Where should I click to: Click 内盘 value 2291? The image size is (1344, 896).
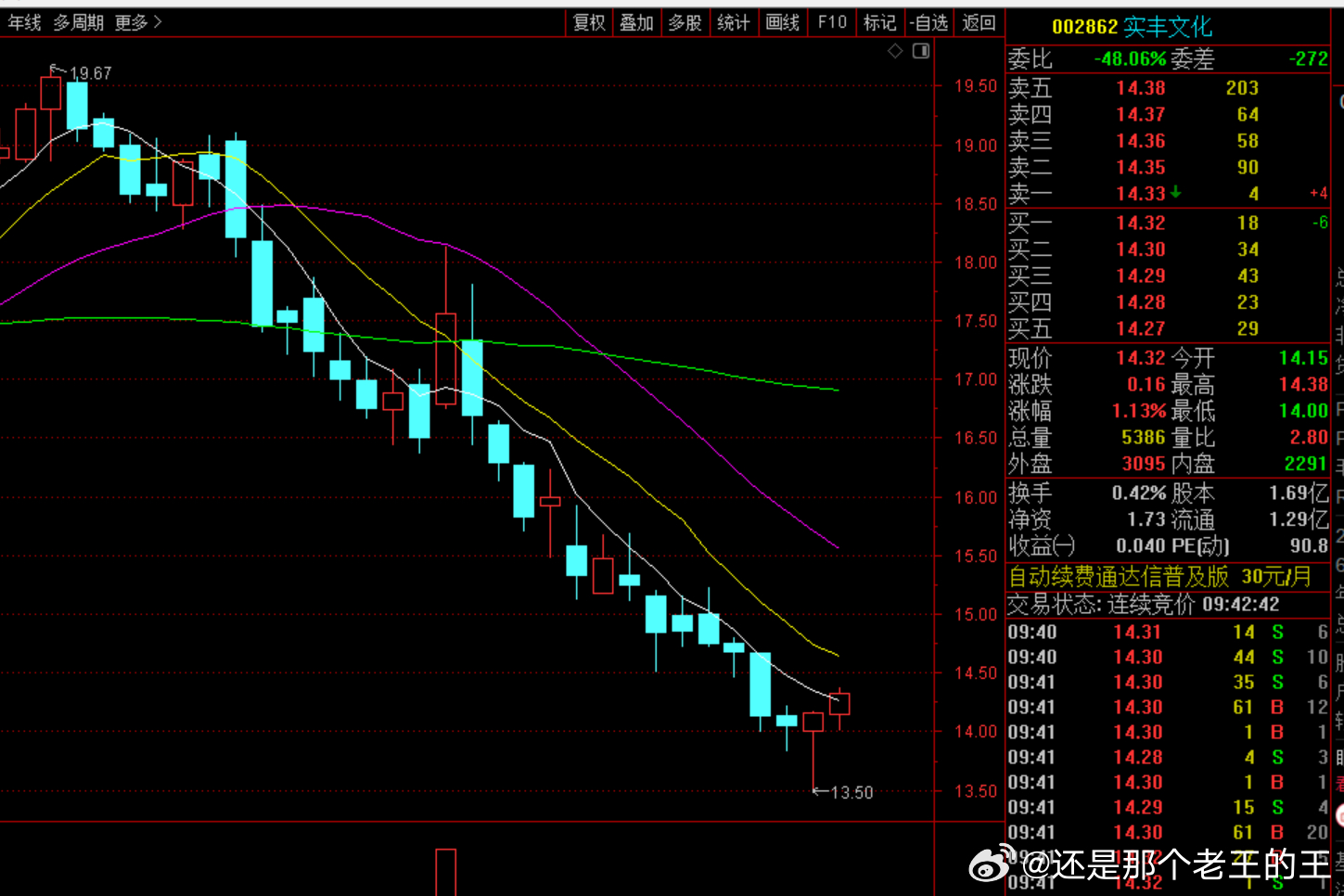coord(1306,464)
